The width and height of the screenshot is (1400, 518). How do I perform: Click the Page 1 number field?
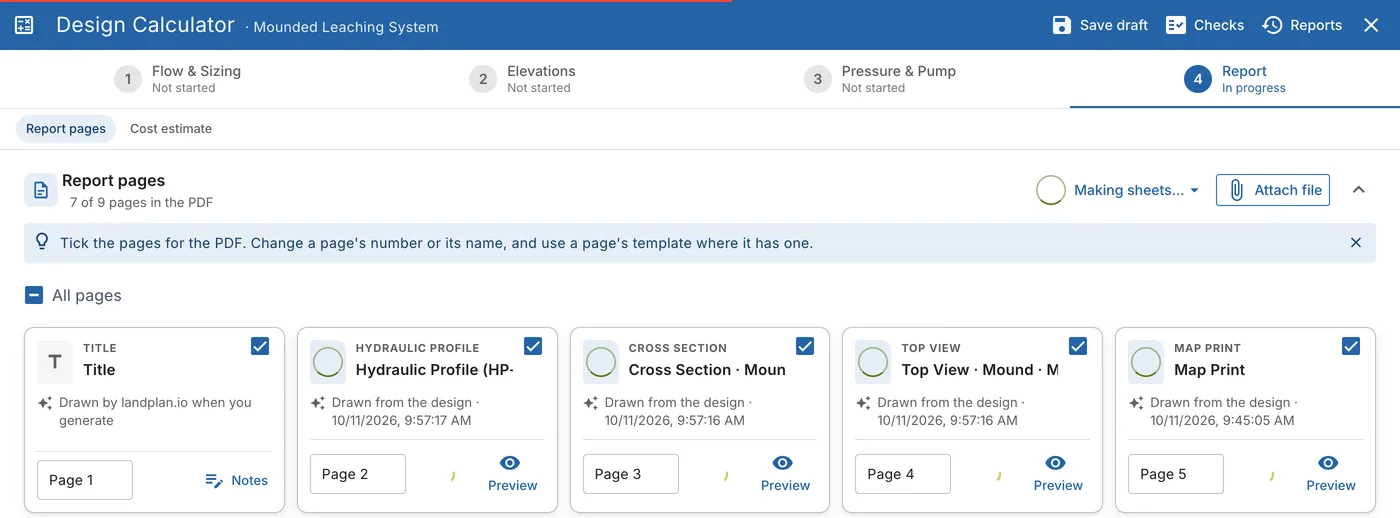click(85, 480)
